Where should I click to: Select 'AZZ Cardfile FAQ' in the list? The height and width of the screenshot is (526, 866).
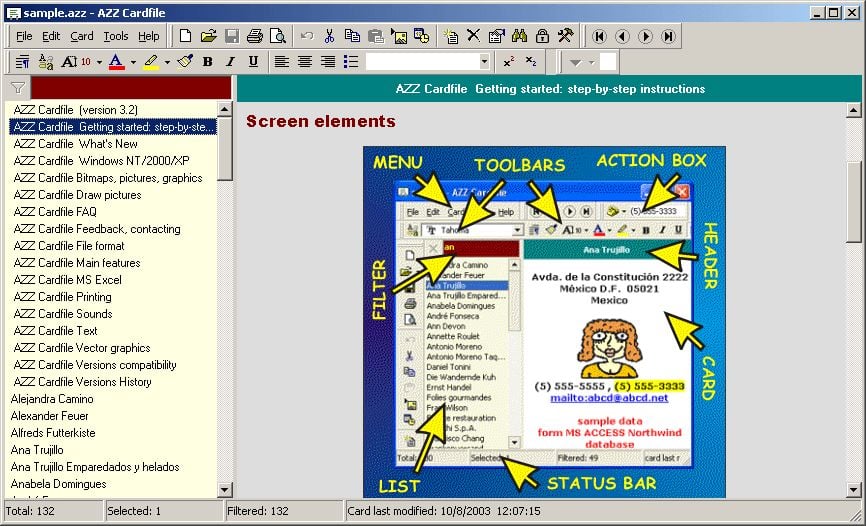pos(55,212)
